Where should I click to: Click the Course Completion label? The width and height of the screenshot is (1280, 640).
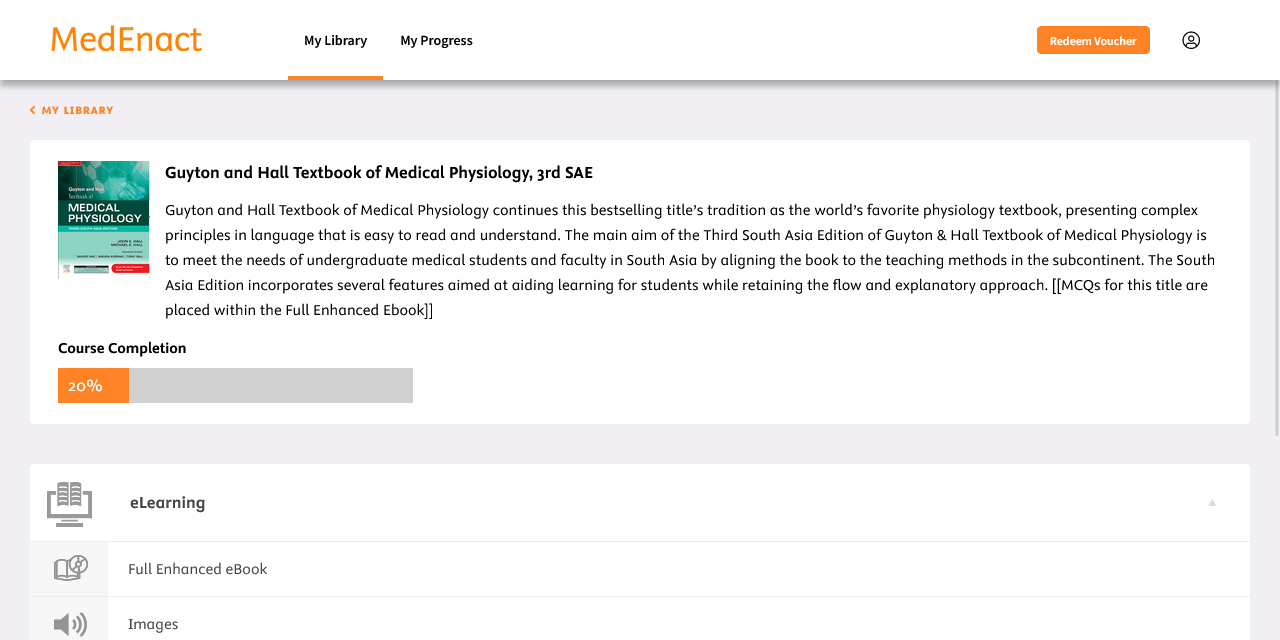122,348
